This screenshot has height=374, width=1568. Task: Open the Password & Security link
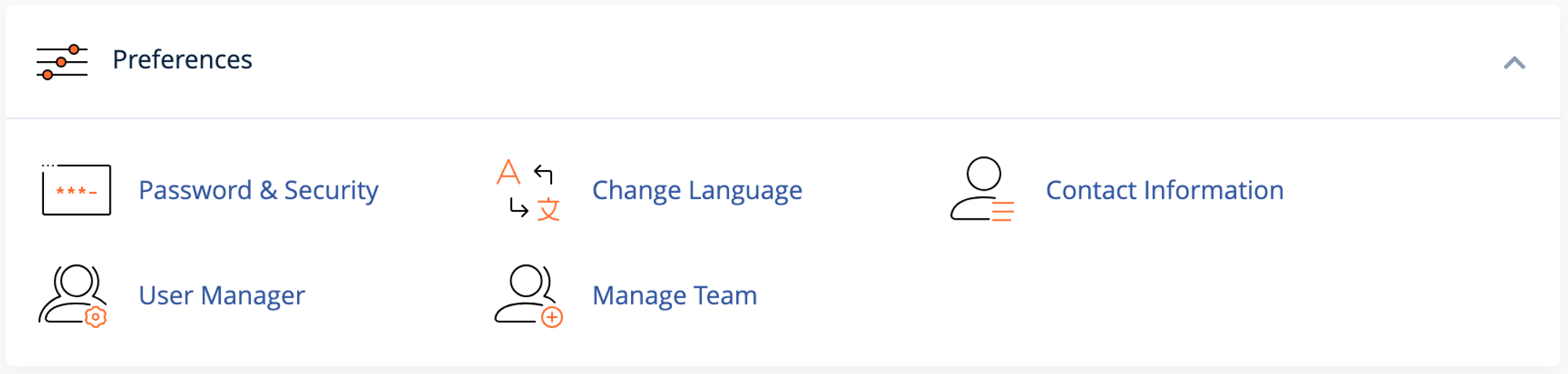pyautogui.click(x=258, y=191)
